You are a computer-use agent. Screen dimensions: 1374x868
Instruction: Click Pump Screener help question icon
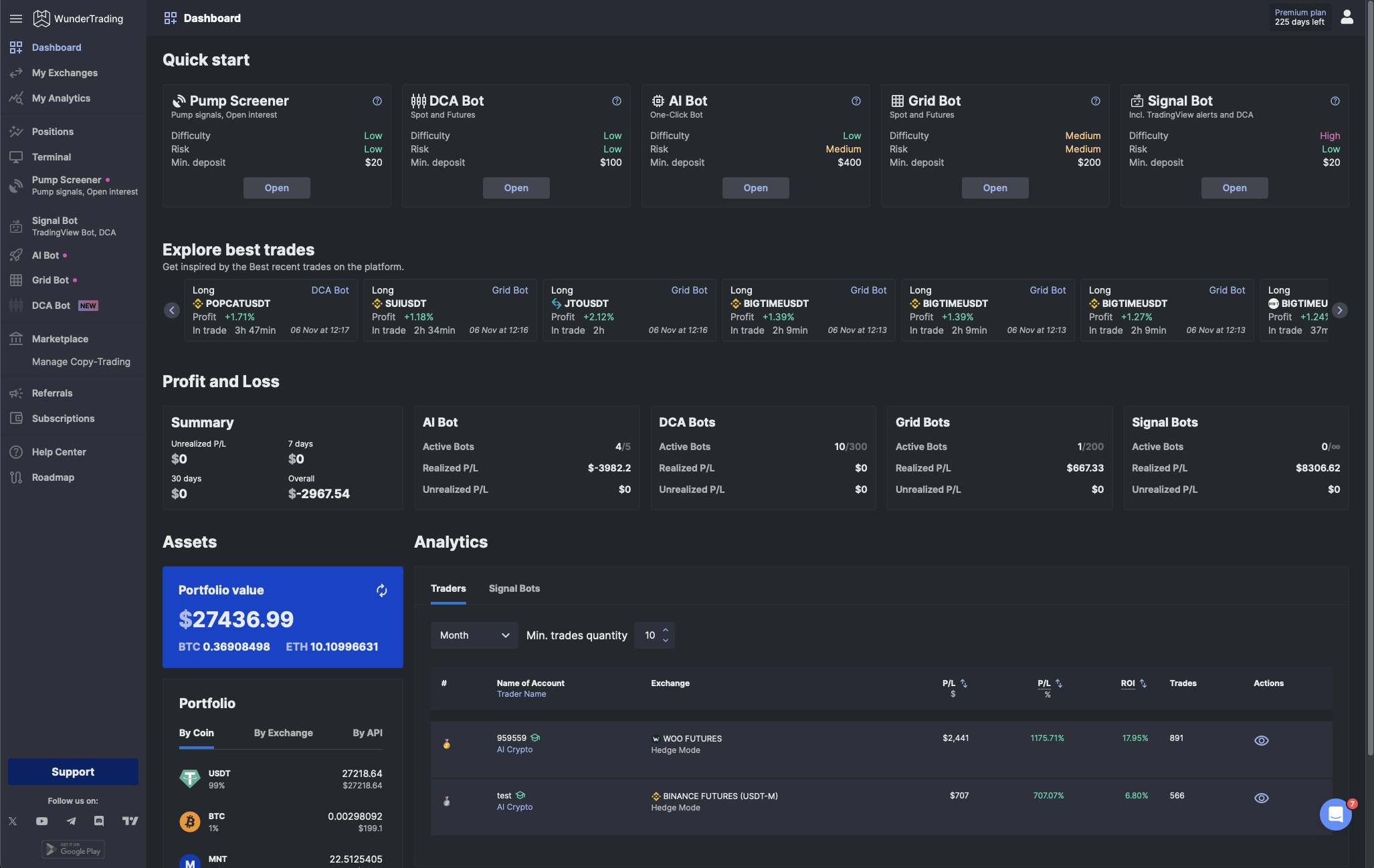pos(377,101)
